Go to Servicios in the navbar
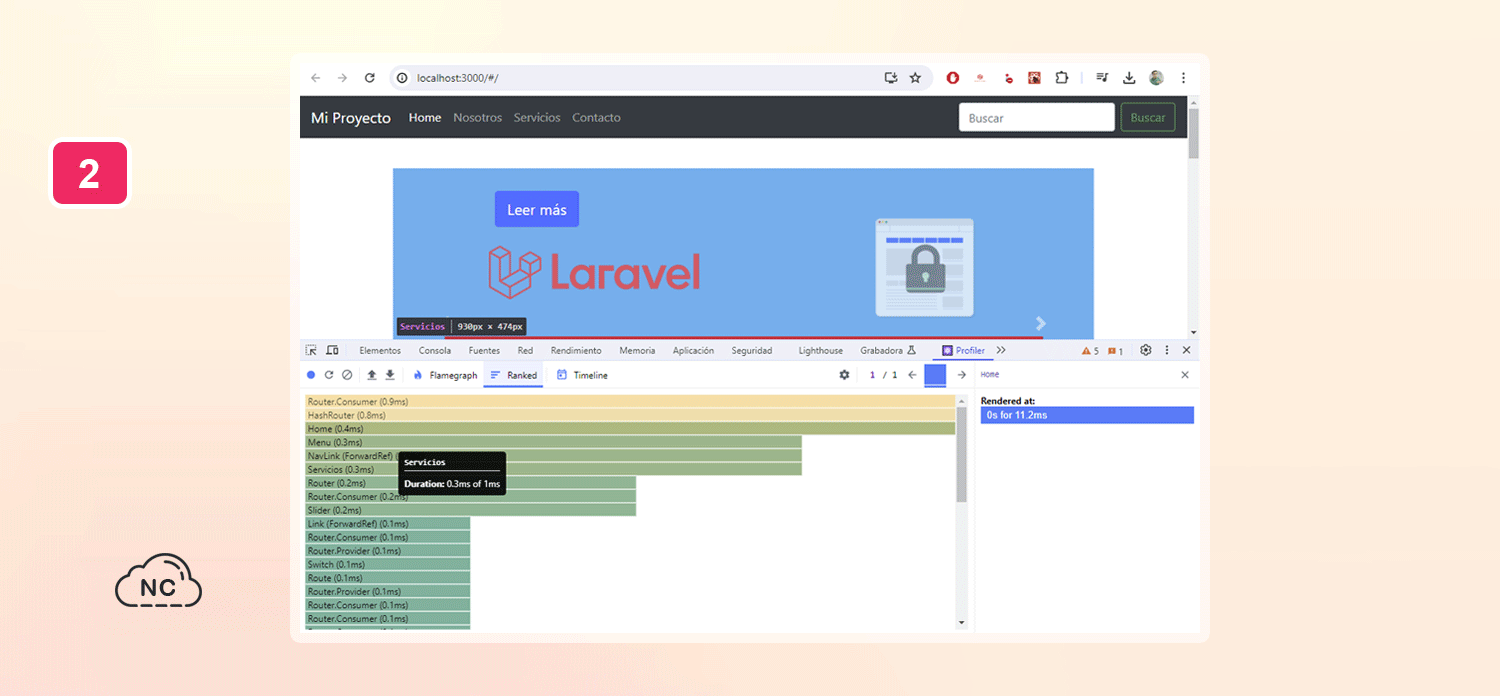The height and width of the screenshot is (696, 1500). point(537,118)
